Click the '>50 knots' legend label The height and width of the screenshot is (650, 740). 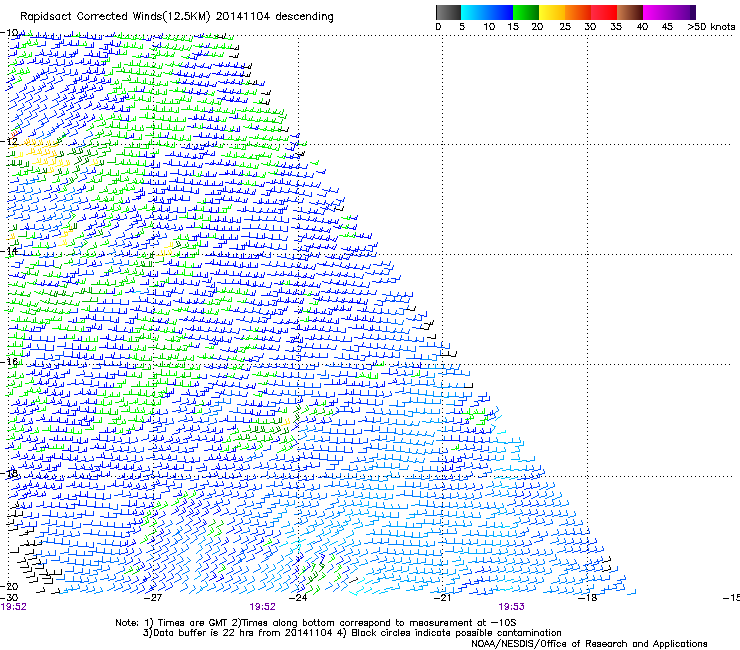711,27
